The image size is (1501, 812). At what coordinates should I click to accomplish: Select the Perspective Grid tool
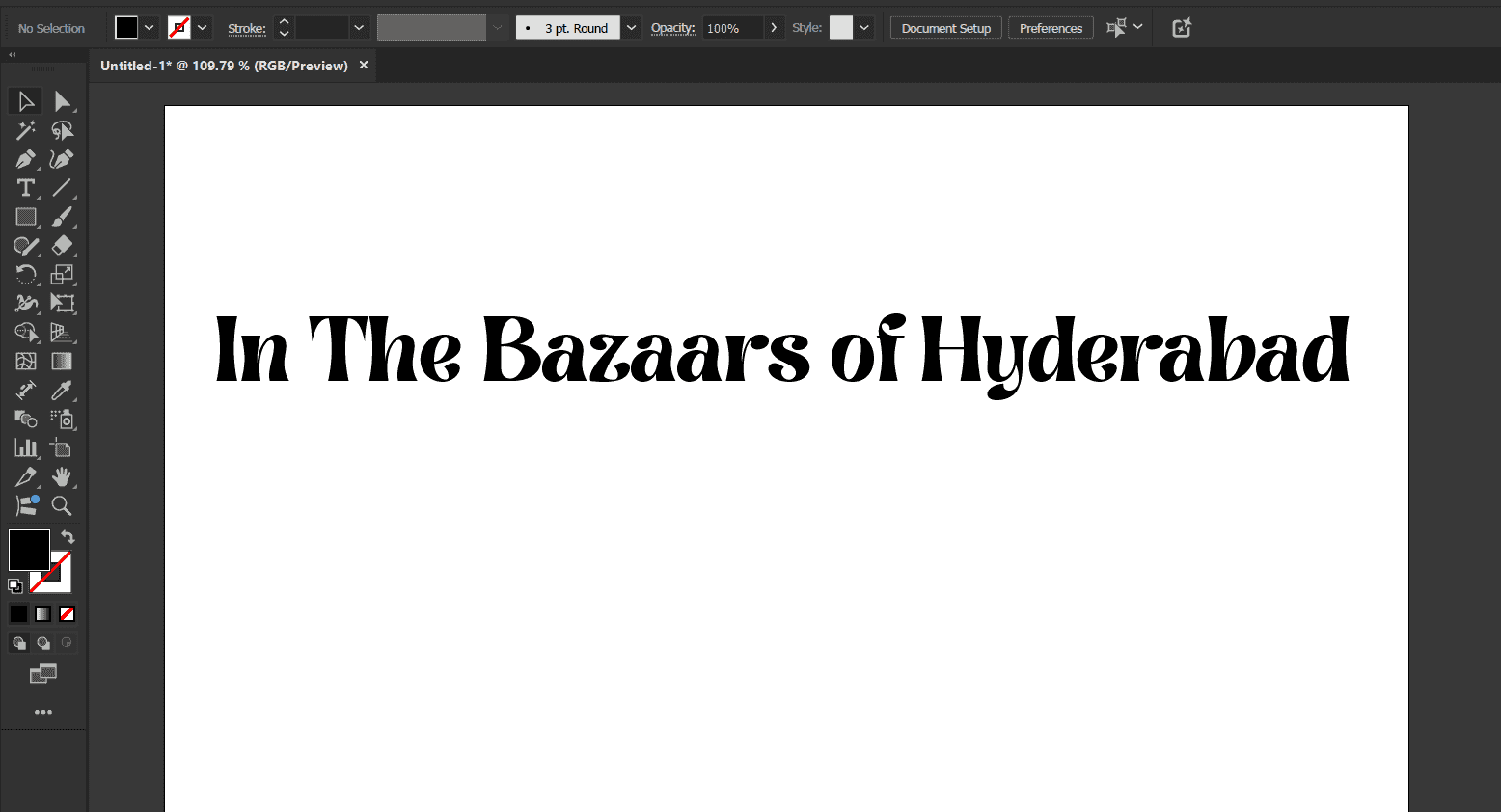pos(63,333)
